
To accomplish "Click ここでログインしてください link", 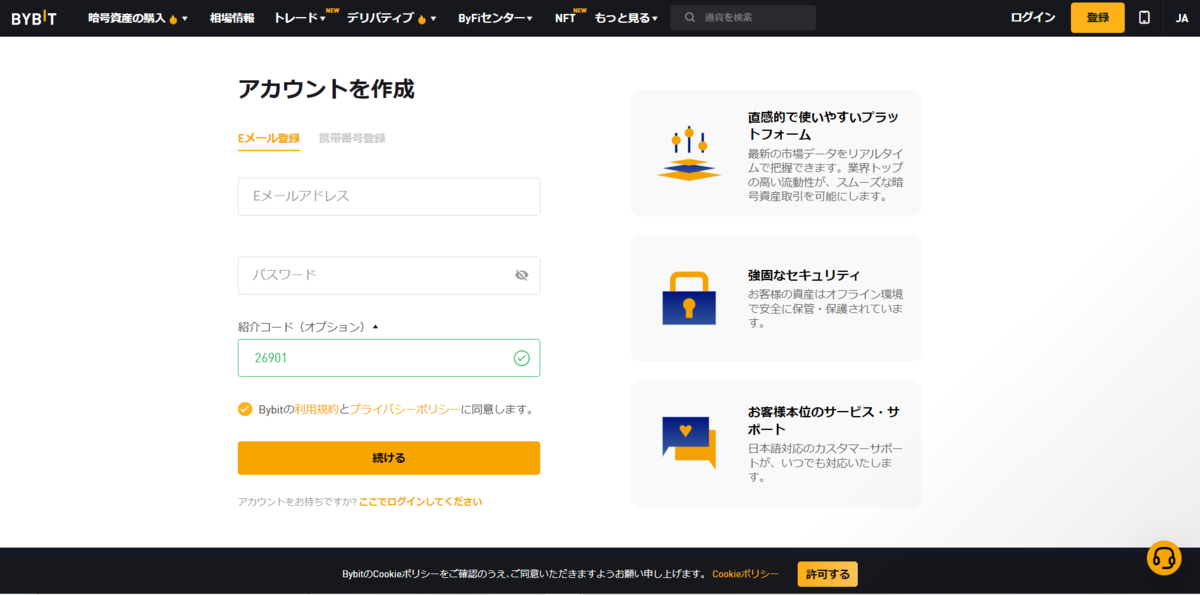I will (421, 502).
